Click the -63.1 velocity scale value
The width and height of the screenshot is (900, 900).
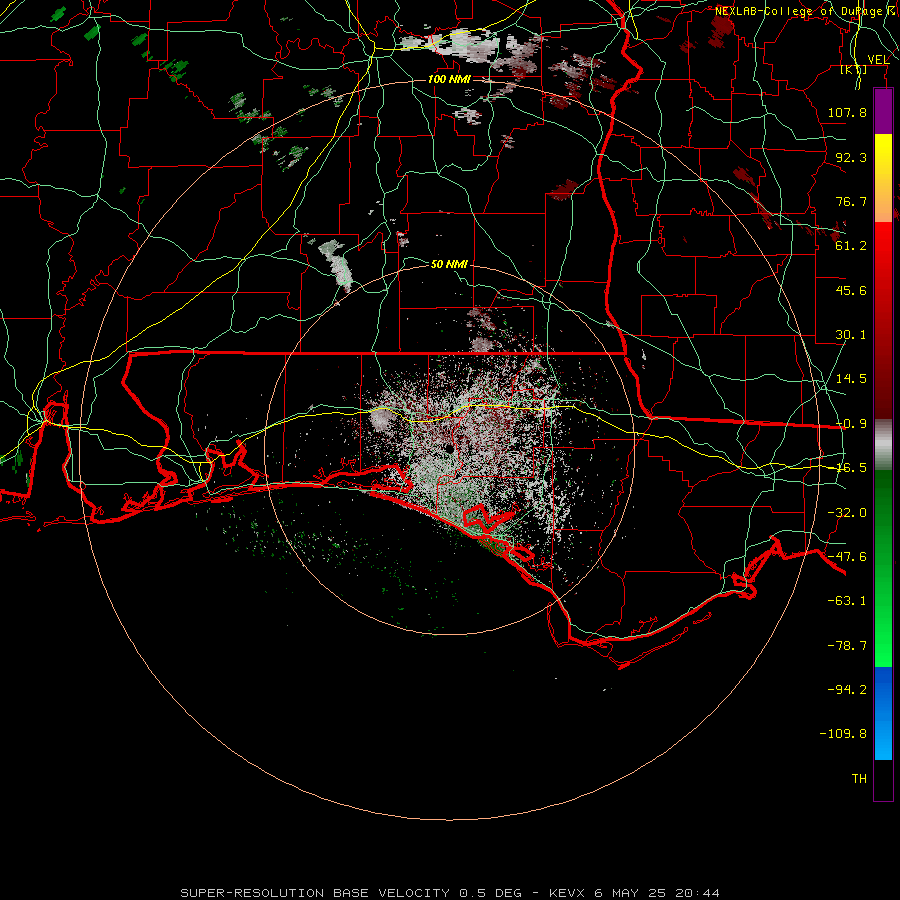coord(847,601)
